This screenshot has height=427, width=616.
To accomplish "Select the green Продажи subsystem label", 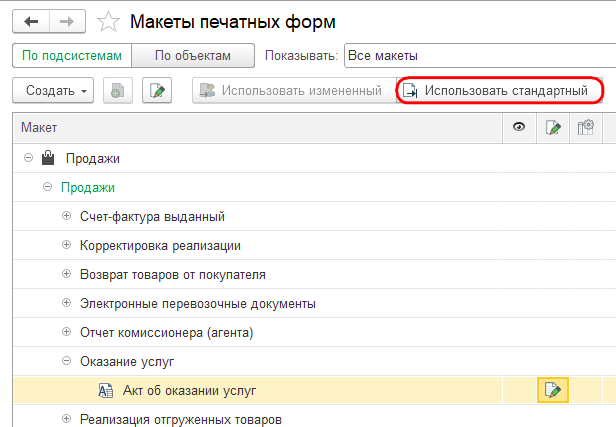I will (x=88, y=188).
